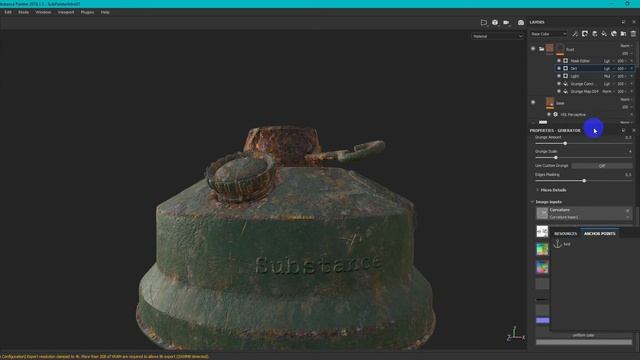Open the Curvature input dropdown arrow

[x=628, y=217]
